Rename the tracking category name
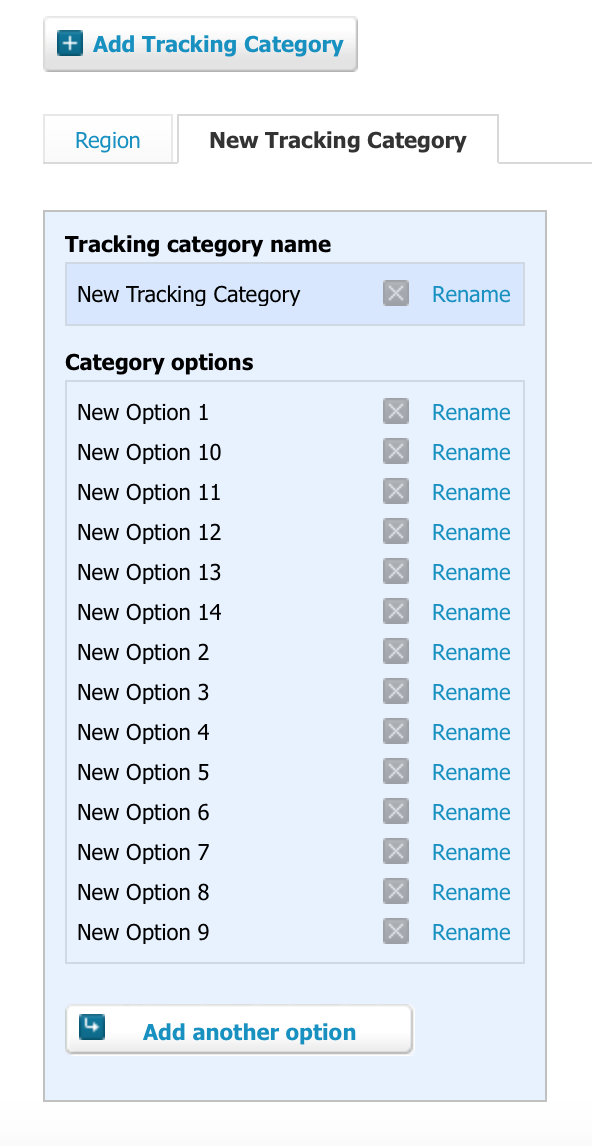592x1146 pixels. click(x=471, y=295)
